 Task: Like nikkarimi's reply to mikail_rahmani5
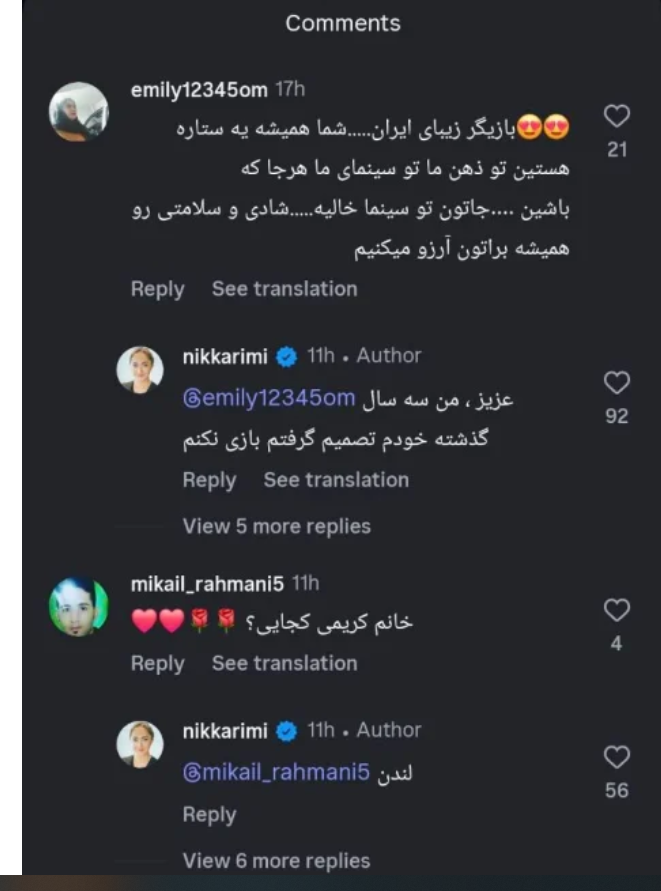[617, 757]
